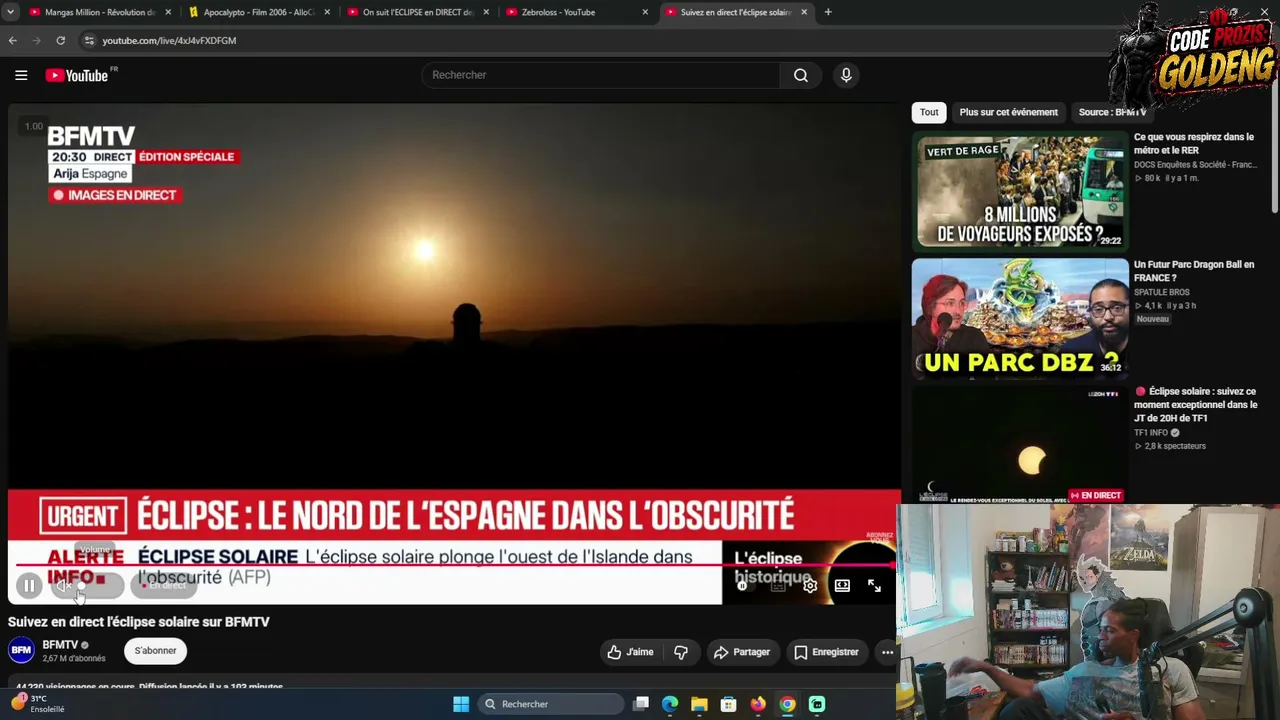
Task: Open Task View in the taskbar
Action: point(641,704)
